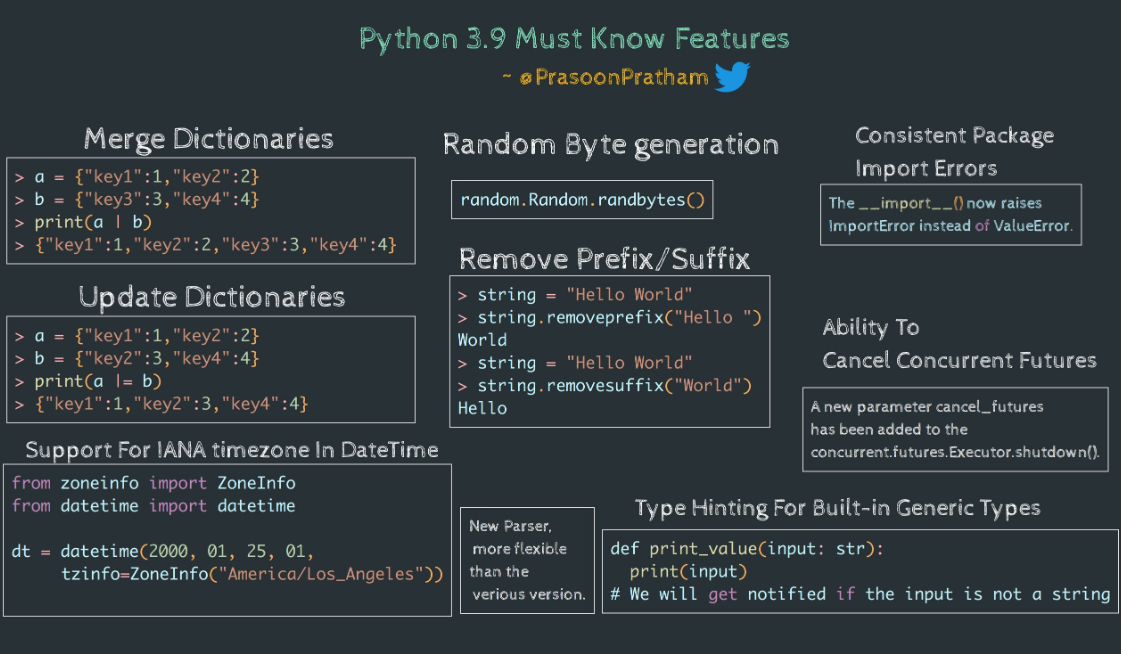Select the Merge Dictionaries heading
The height and width of the screenshot is (654, 1121).
click(208, 138)
